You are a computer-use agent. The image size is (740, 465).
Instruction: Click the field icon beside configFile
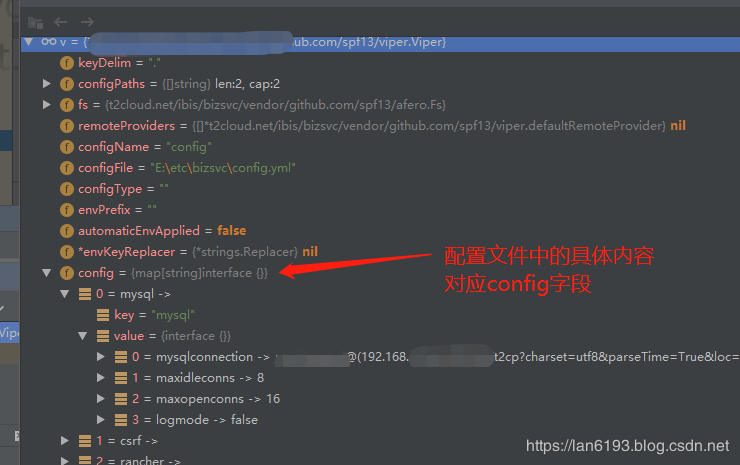pyautogui.click(x=67, y=168)
